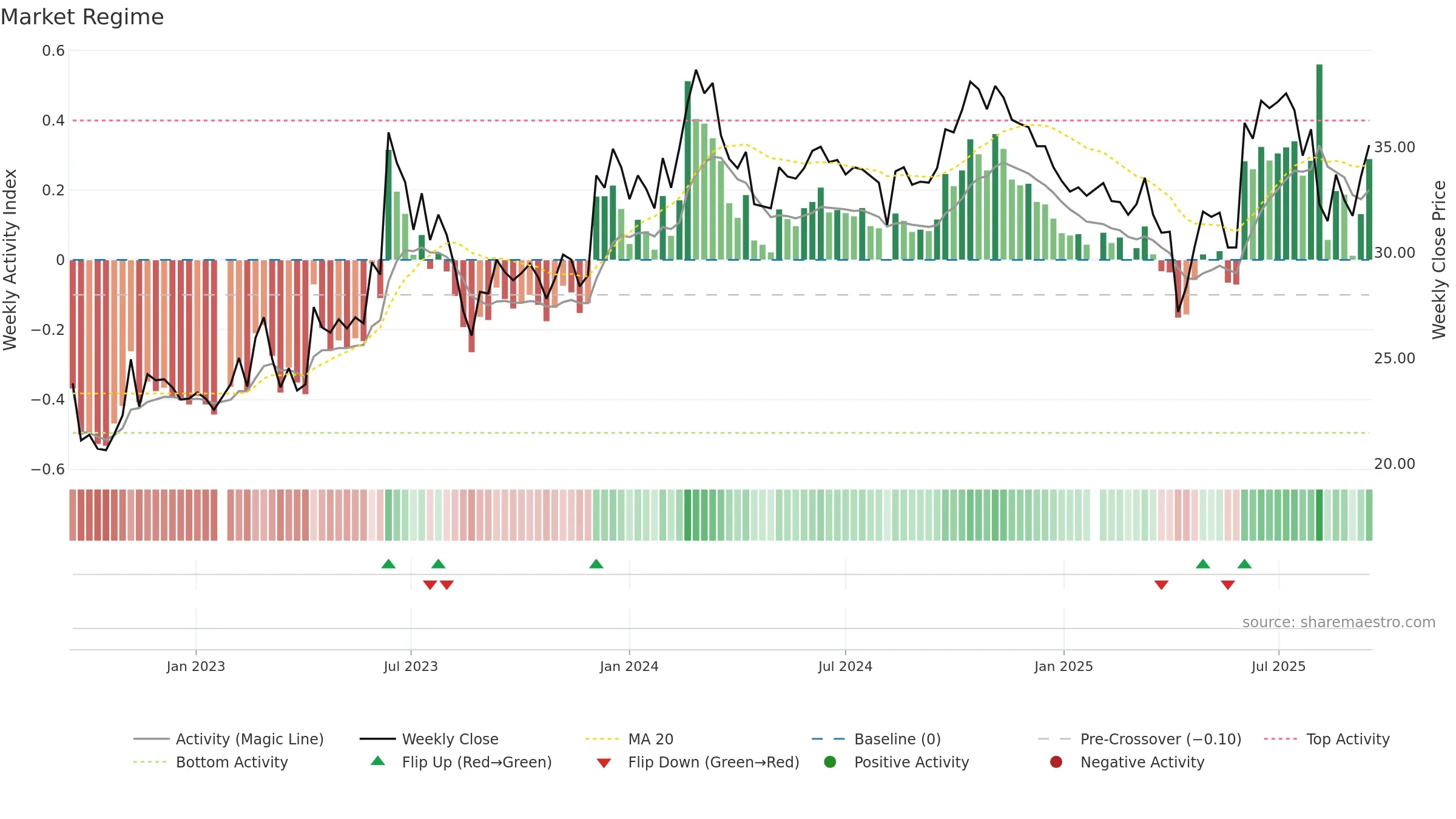Image resolution: width=1456 pixels, height=819 pixels.
Task: Toggle the Activity (Magic Line) legend entry
Action: (x=229, y=739)
